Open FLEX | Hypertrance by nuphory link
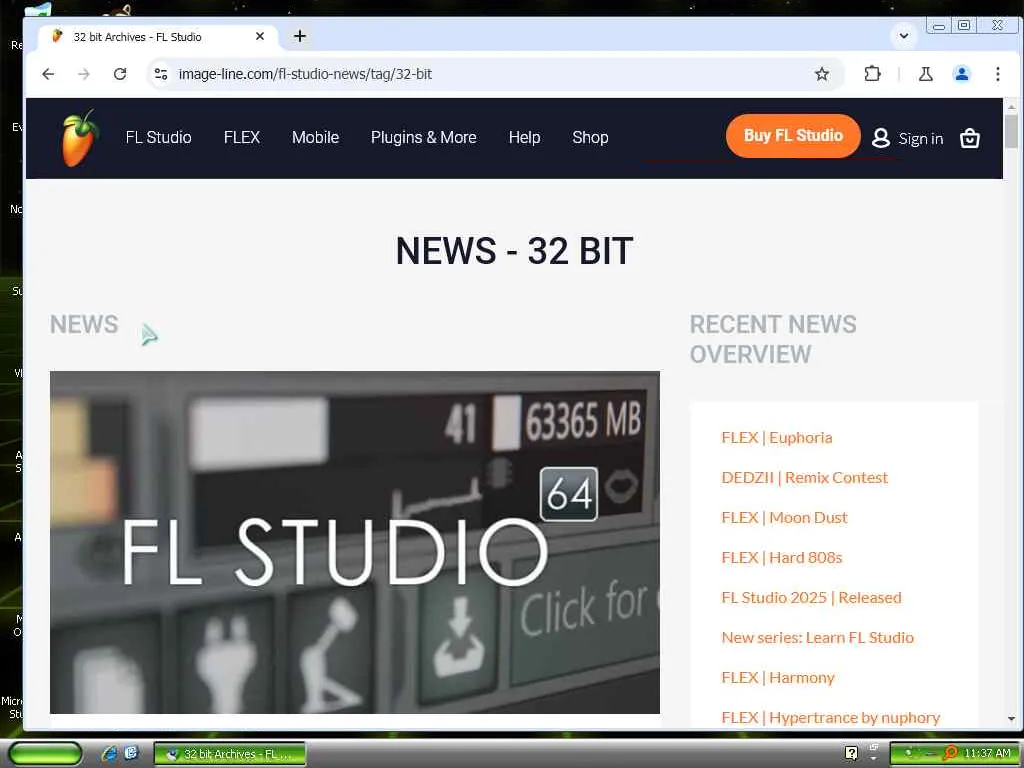1024x768 pixels. coord(830,718)
